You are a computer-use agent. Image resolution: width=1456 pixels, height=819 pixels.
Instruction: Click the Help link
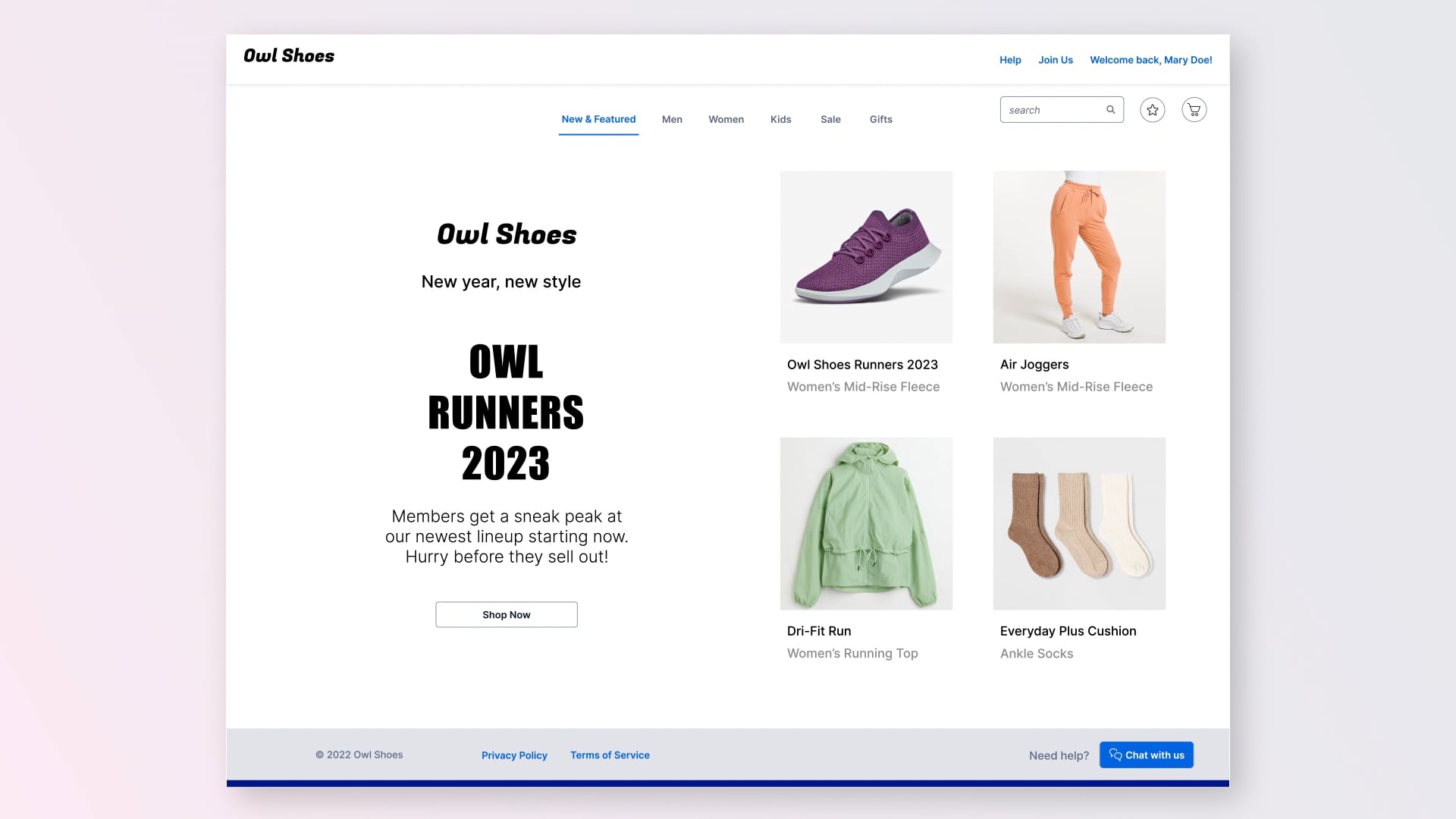point(1010,60)
